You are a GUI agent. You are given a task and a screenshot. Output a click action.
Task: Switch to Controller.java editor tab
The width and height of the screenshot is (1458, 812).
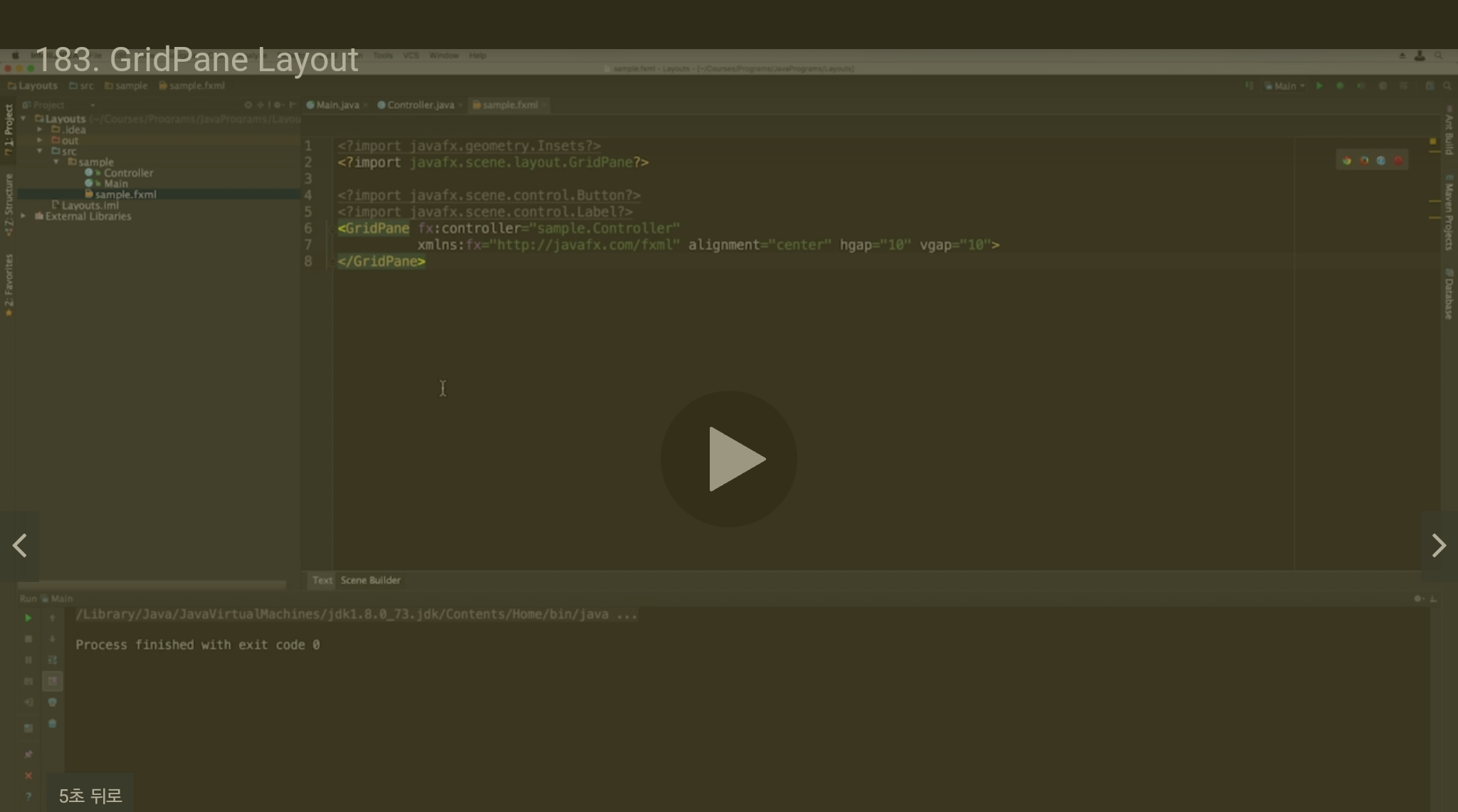[420, 105]
